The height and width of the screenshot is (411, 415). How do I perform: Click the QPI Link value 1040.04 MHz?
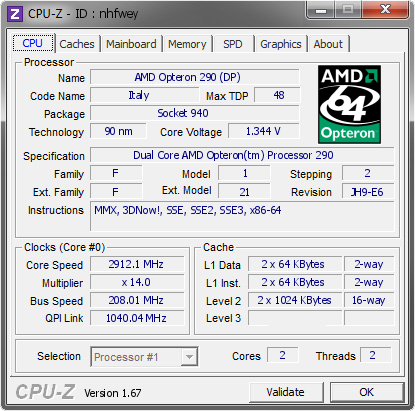click(137, 318)
